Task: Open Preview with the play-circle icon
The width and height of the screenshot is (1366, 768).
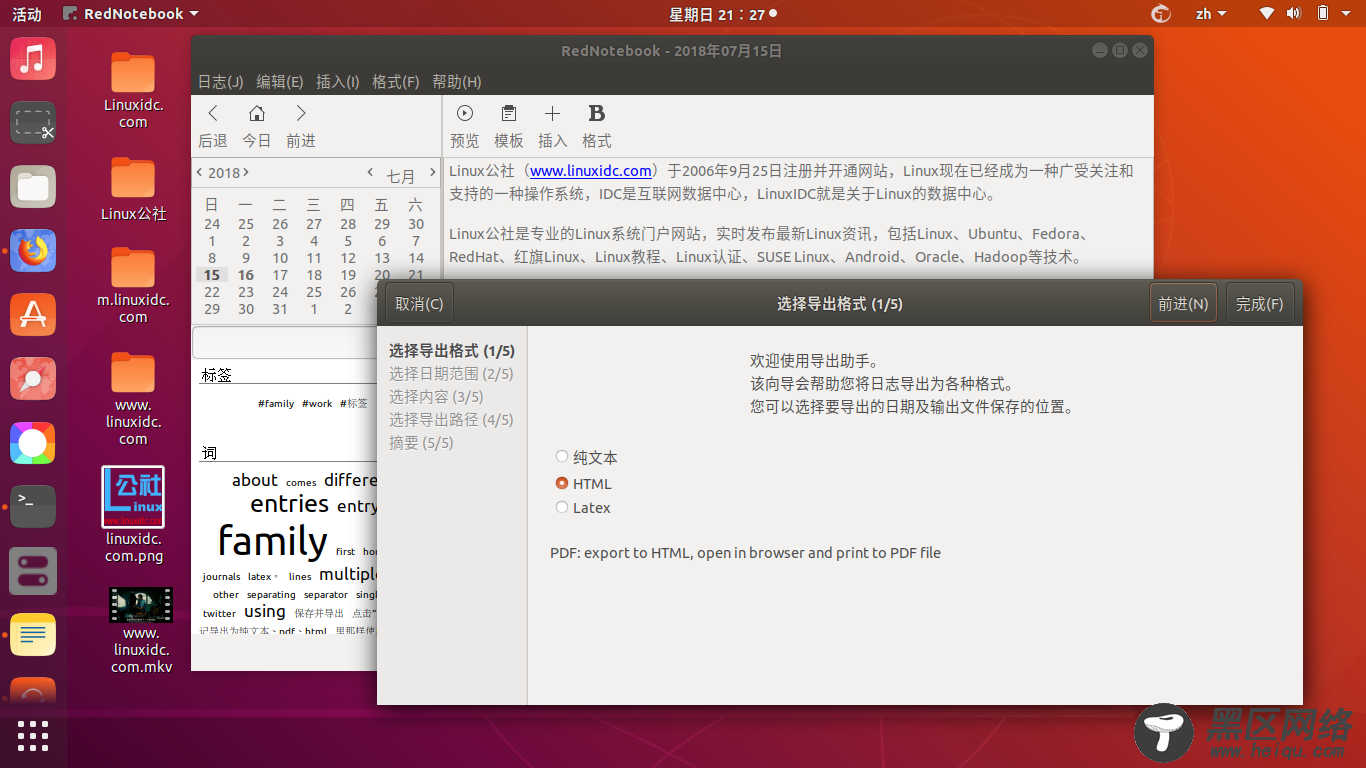Action: pyautogui.click(x=464, y=113)
